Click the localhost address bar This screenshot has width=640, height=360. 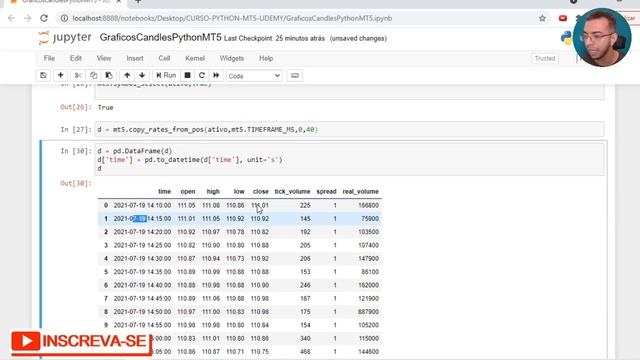232,18
